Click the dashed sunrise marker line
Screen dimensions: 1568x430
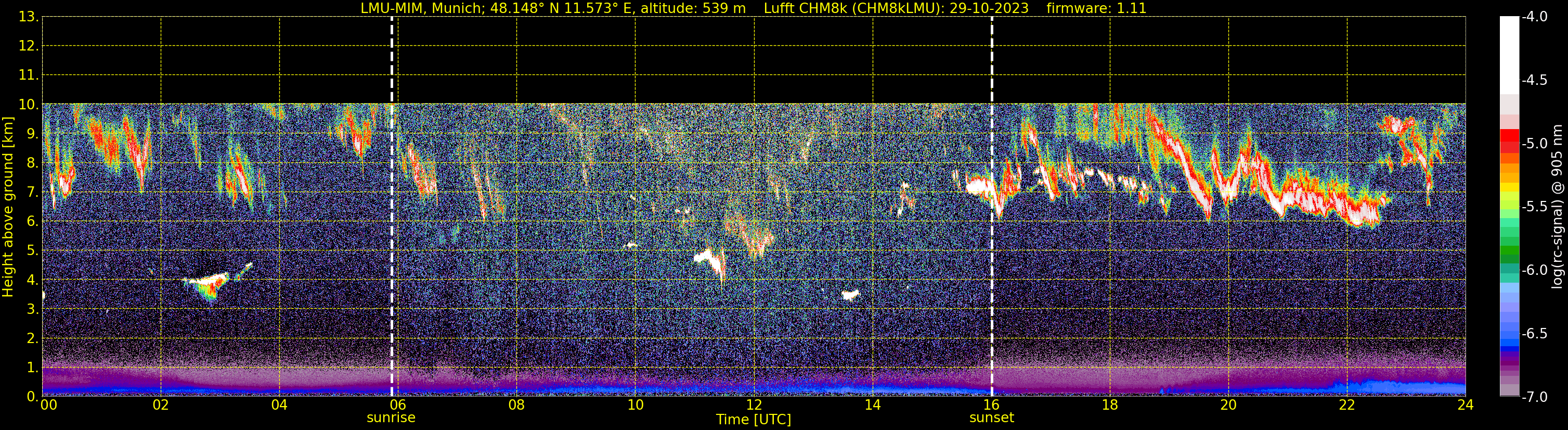click(392, 207)
